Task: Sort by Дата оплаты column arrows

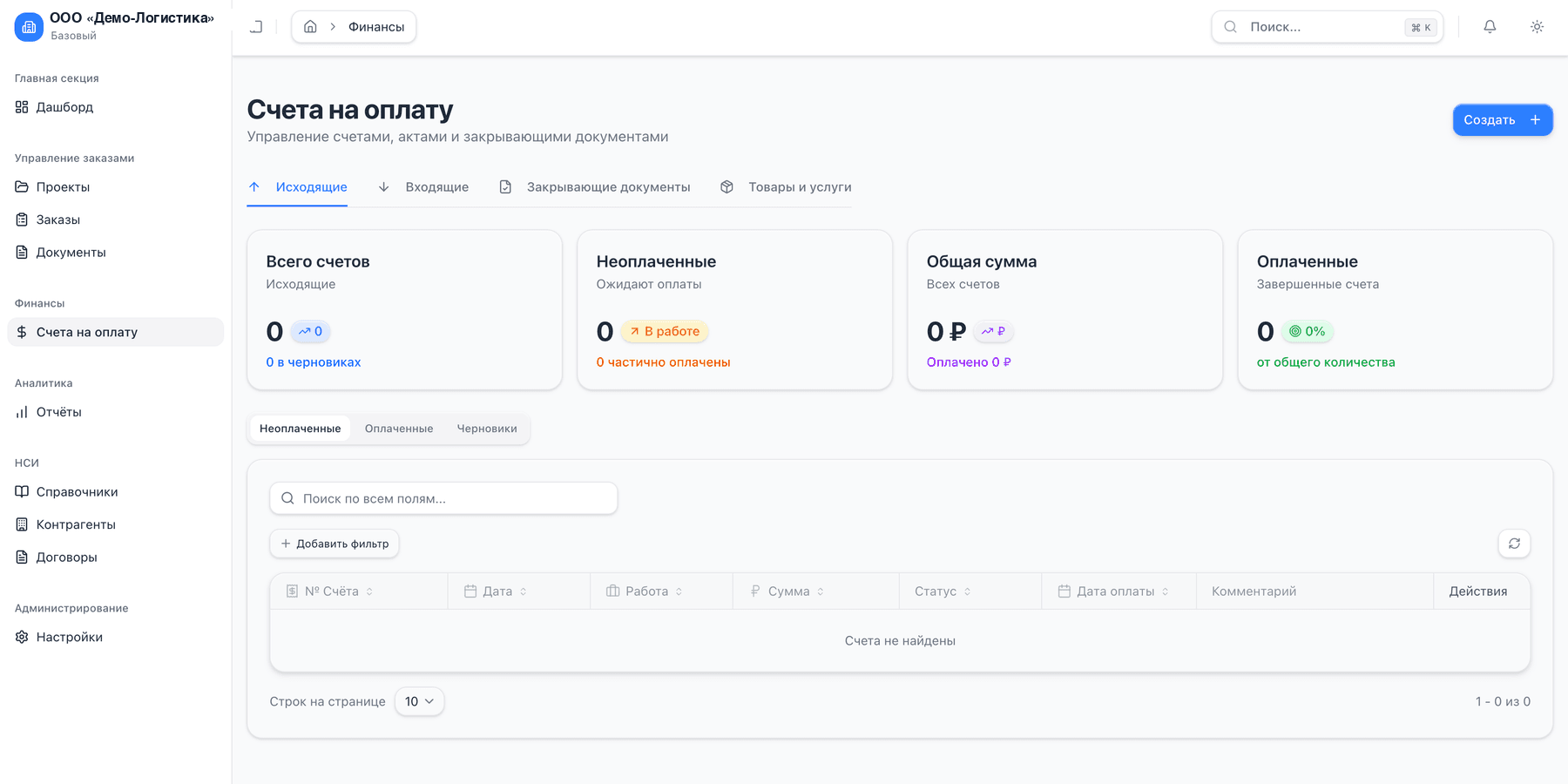Action: pos(1165,591)
